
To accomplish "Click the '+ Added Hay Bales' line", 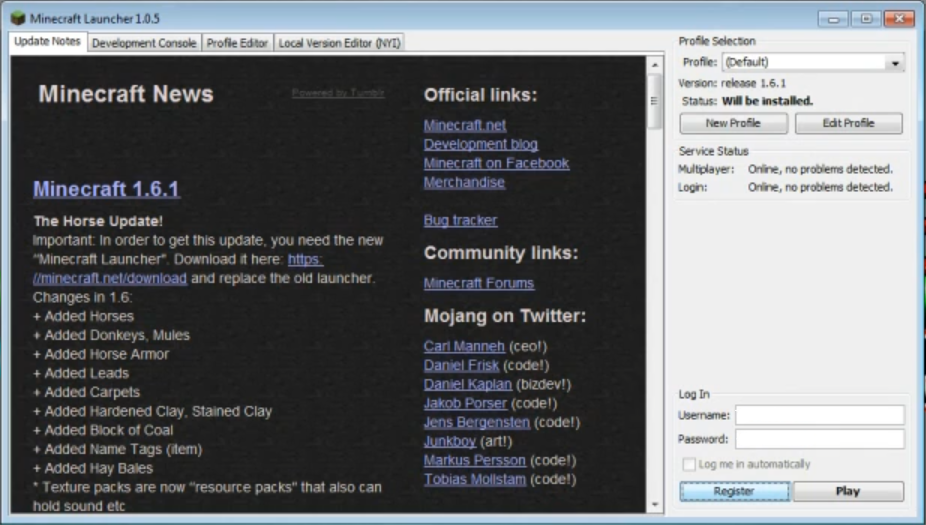I will (93, 468).
